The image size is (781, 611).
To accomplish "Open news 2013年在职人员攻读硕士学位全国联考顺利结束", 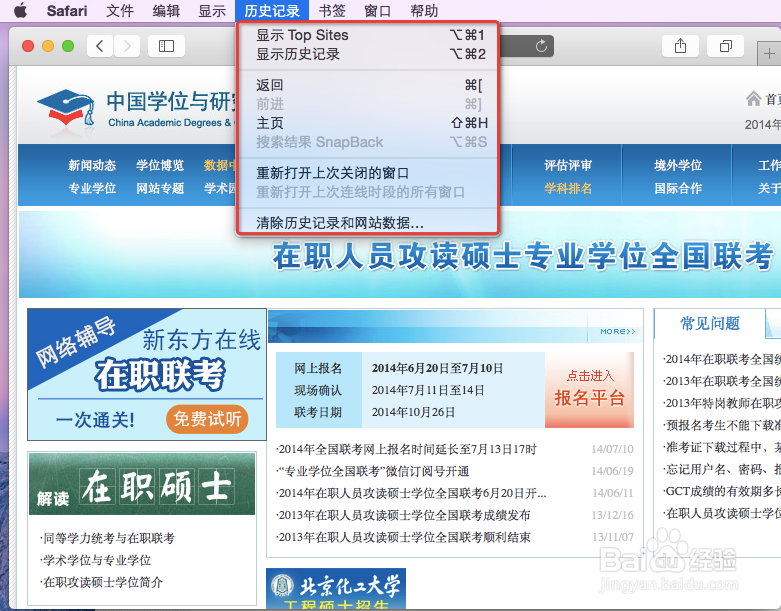I will click(403, 537).
